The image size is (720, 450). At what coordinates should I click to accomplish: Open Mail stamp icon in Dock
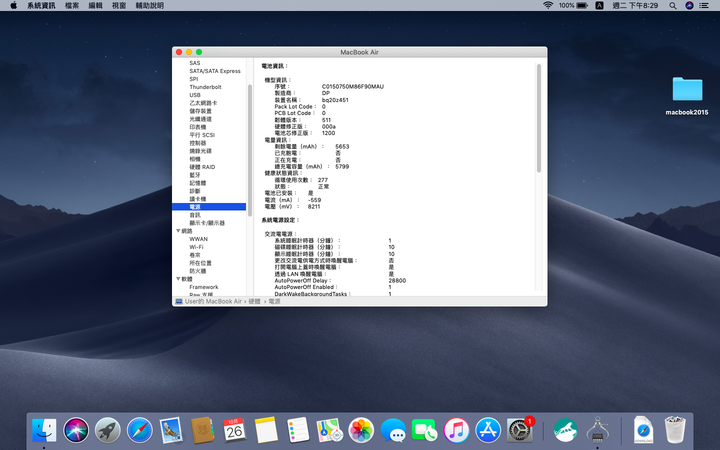click(171, 431)
